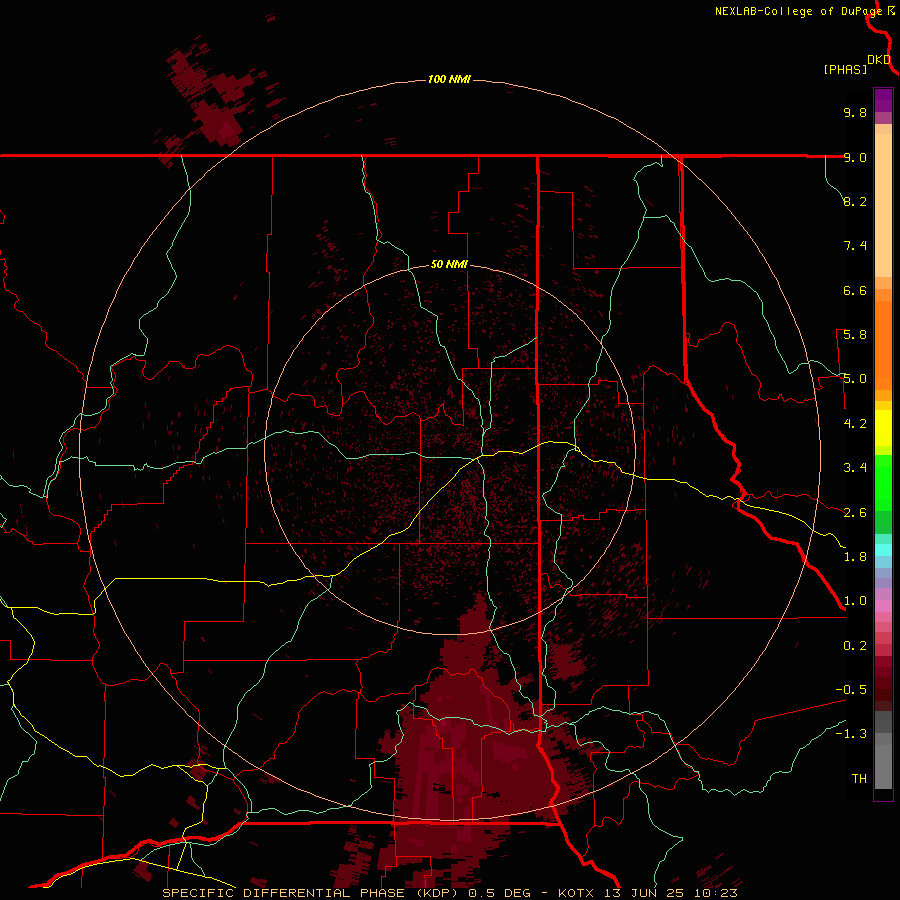Viewport: 900px width, 900px height.
Task: Click the 8.2 legend value
Action: (855, 201)
